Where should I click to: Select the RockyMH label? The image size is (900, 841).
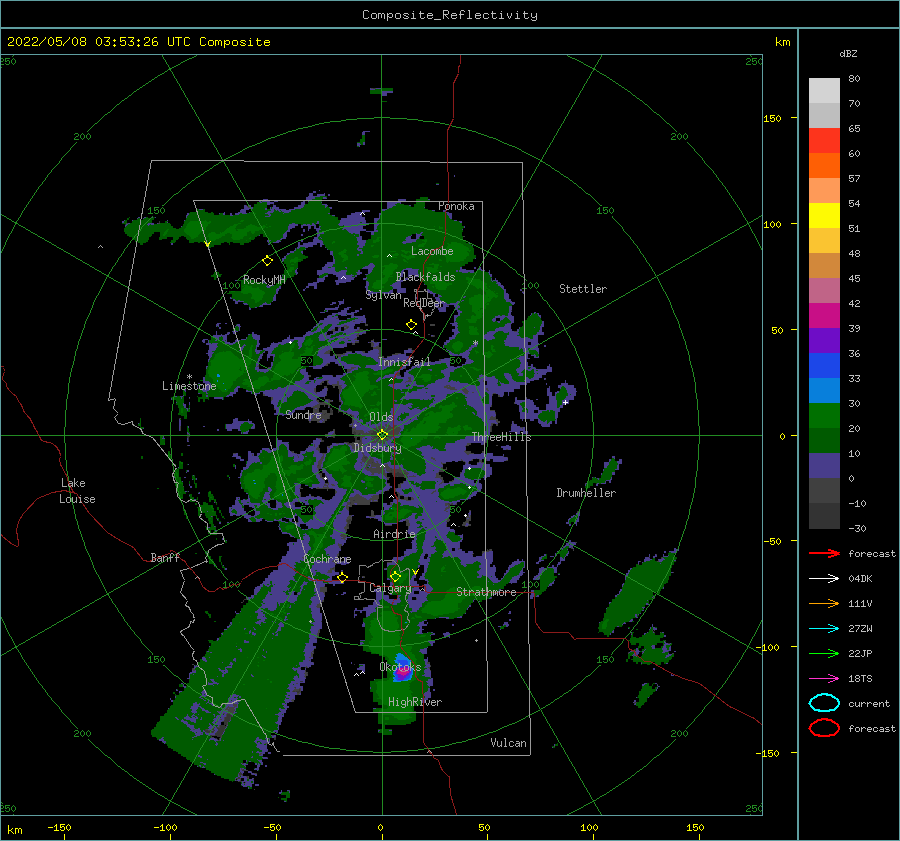coord(264,280)
